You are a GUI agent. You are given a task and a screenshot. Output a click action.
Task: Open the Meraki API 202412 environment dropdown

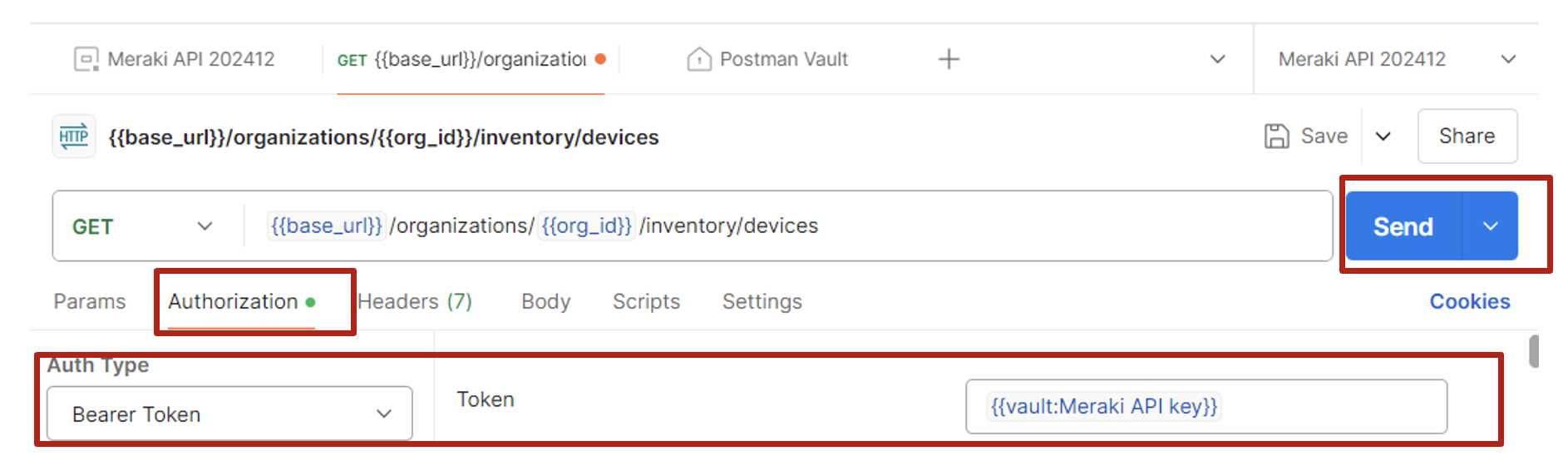(x=1508, y=59)
